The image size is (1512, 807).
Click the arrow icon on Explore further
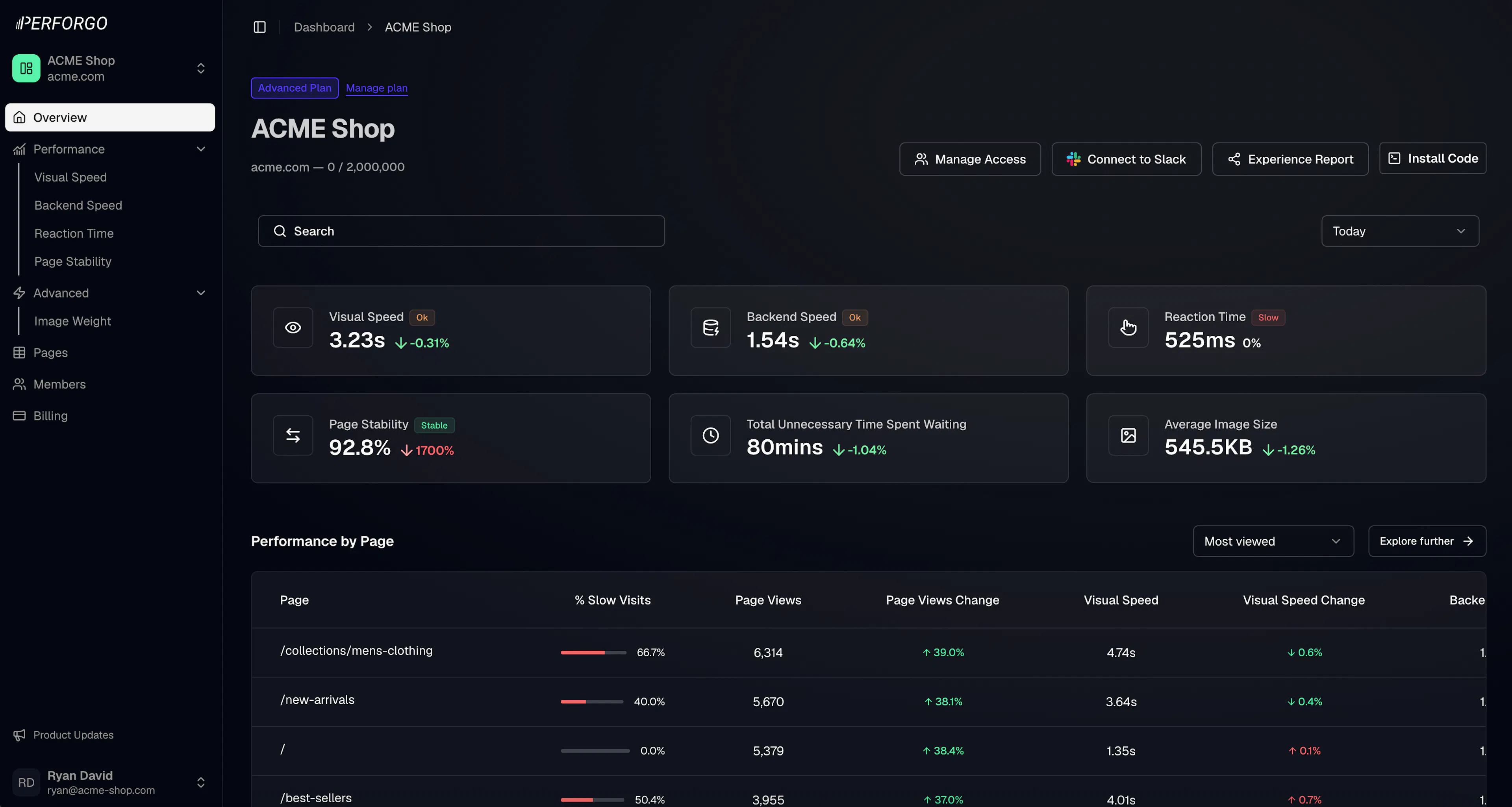pos(1468,541)
